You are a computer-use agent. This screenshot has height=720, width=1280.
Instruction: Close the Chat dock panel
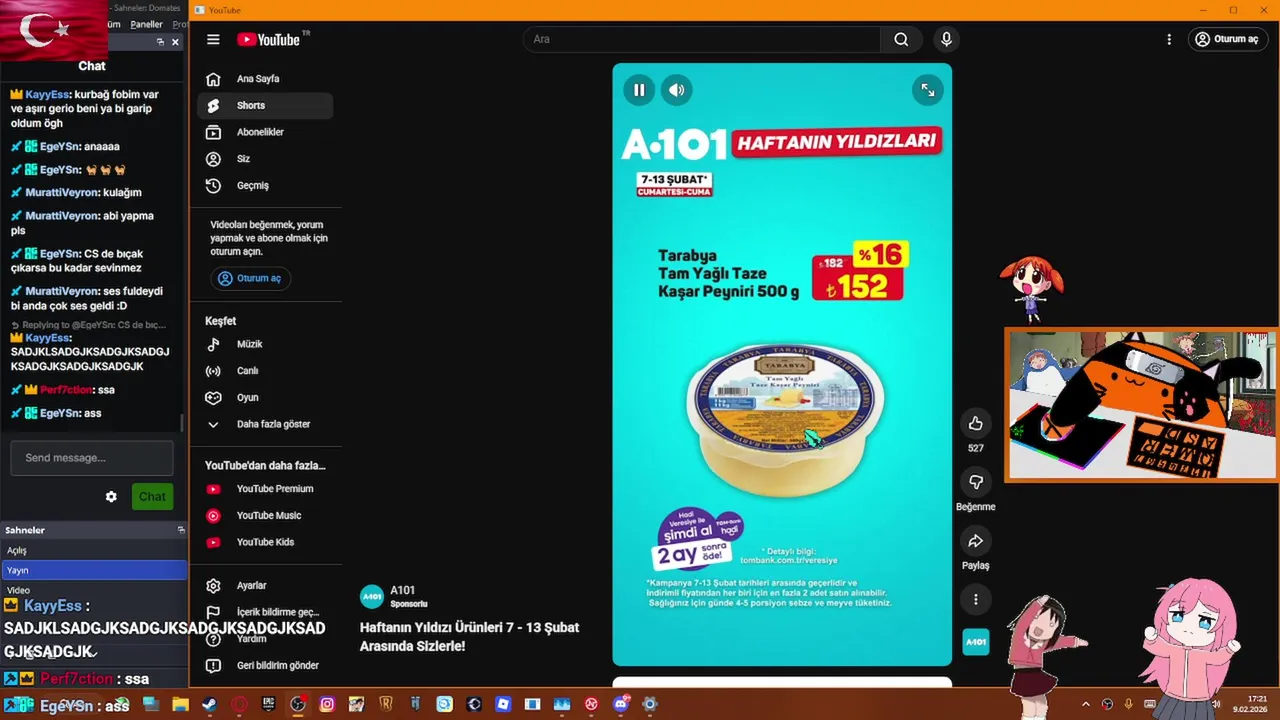[175, 42]
